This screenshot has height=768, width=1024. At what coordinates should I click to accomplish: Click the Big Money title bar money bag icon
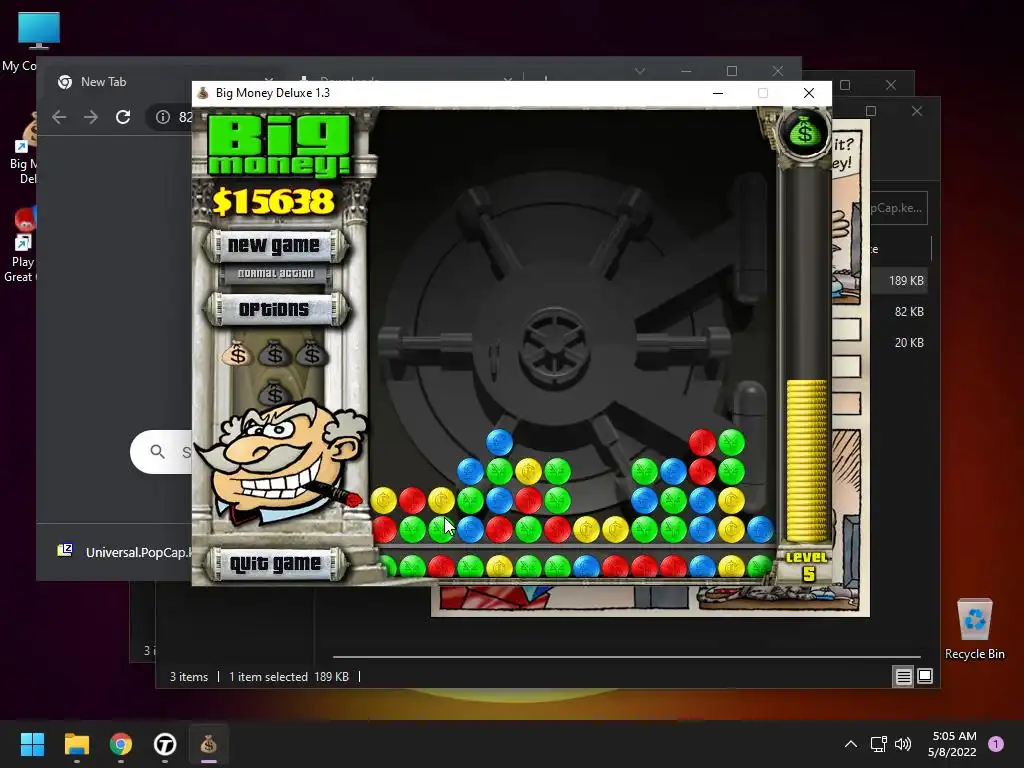click(x=203, y=93)
